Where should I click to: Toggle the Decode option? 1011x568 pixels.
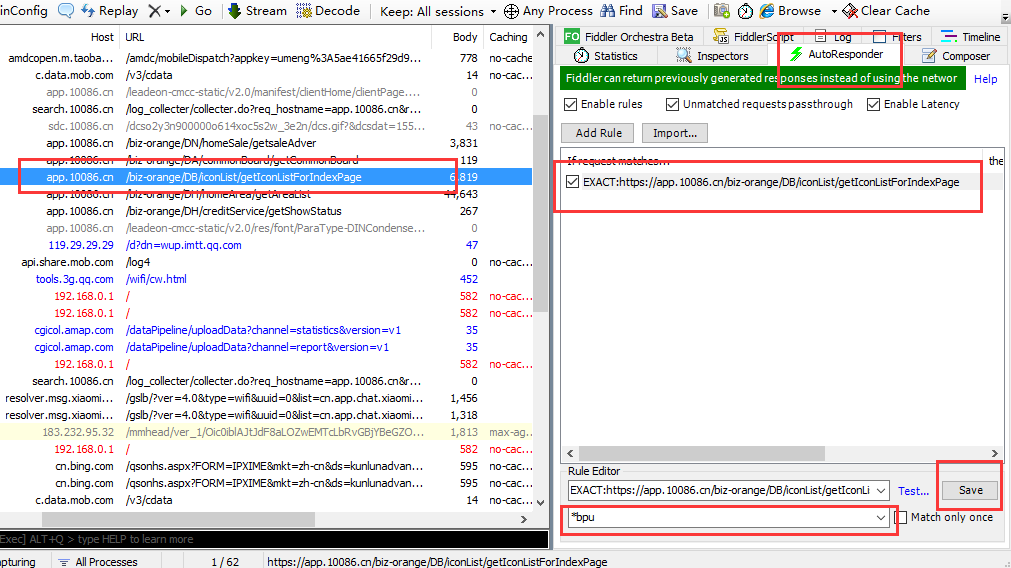[328, 11]
